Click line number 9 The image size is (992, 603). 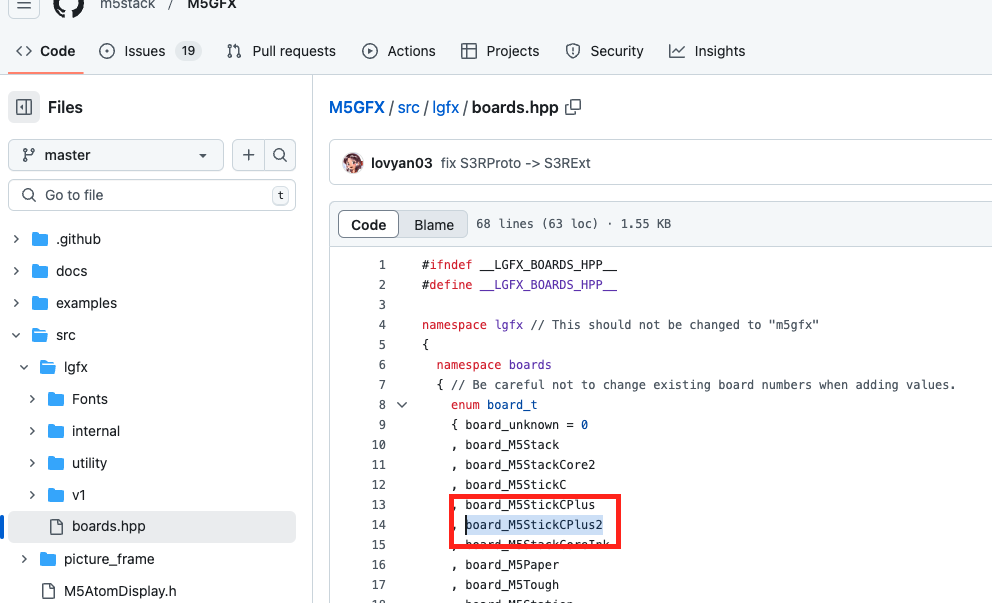[382, 425]
